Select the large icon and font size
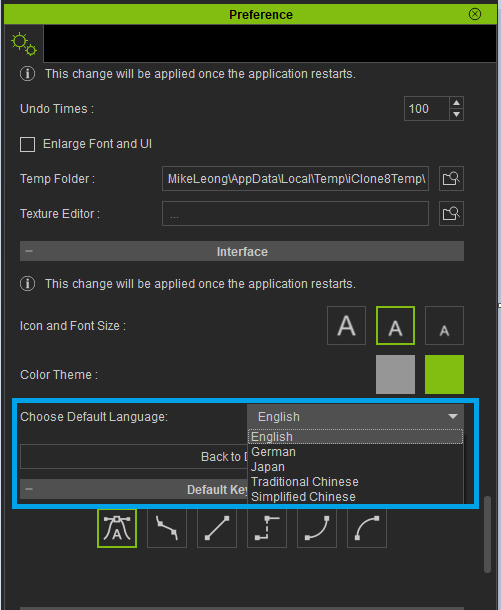Viewport: 501px width, 610px height. click(346, 325)
